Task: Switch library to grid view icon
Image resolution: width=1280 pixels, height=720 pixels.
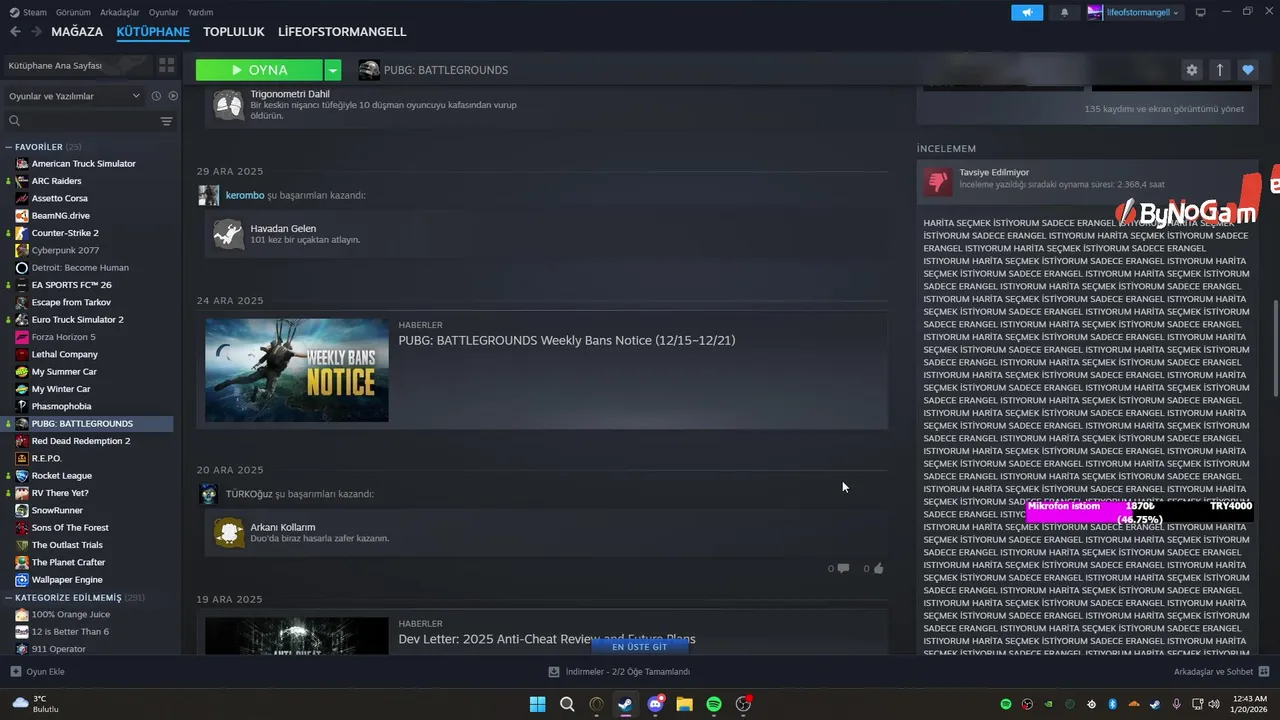Action: (x=166, y=65)
